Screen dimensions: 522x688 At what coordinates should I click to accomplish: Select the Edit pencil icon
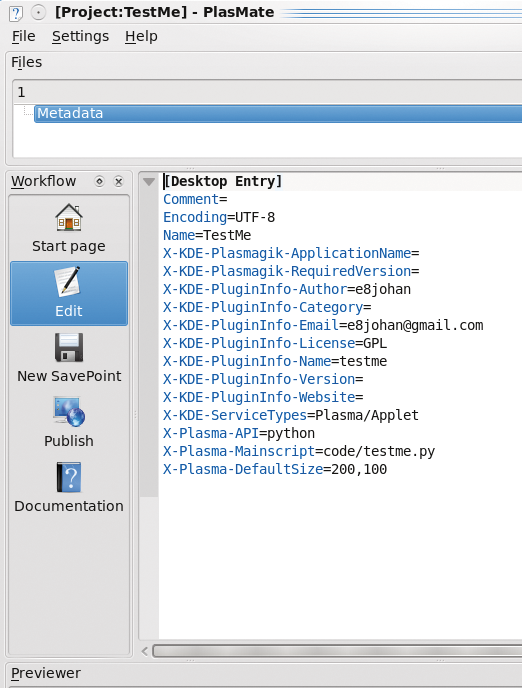(68, 281)
